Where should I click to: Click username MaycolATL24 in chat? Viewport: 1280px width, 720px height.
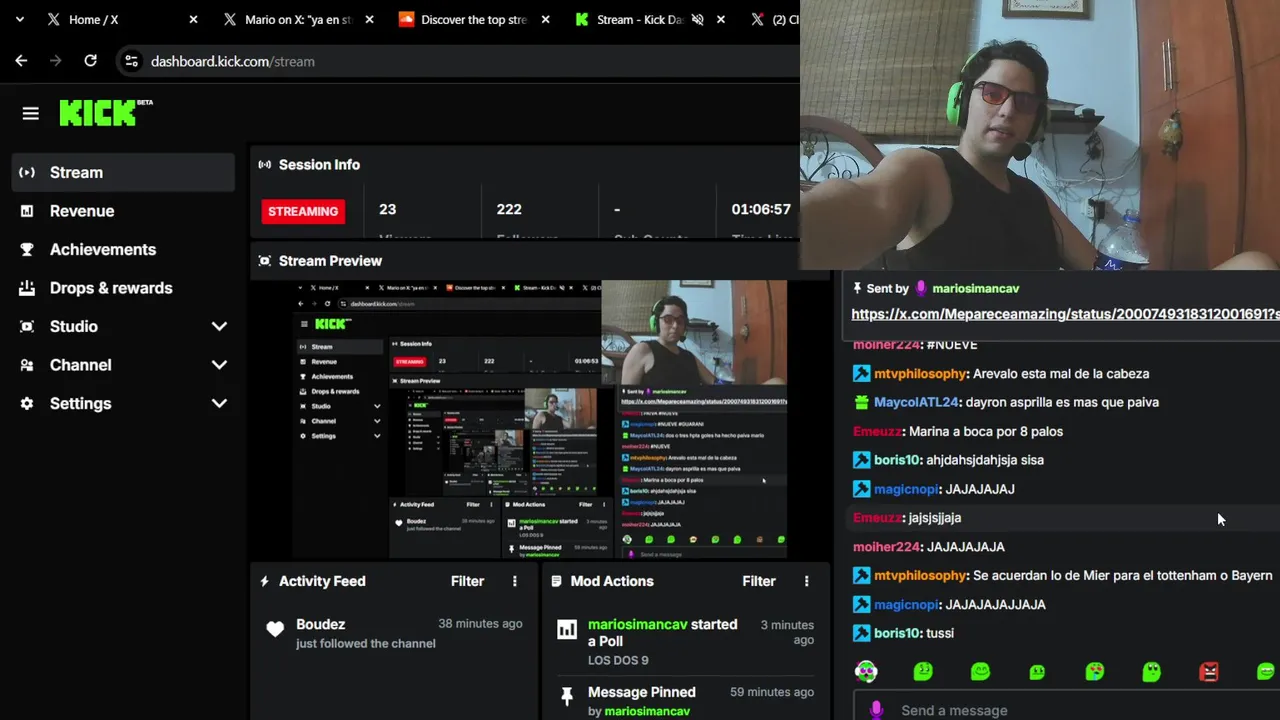pyautogui.click(x=916, y=402)
